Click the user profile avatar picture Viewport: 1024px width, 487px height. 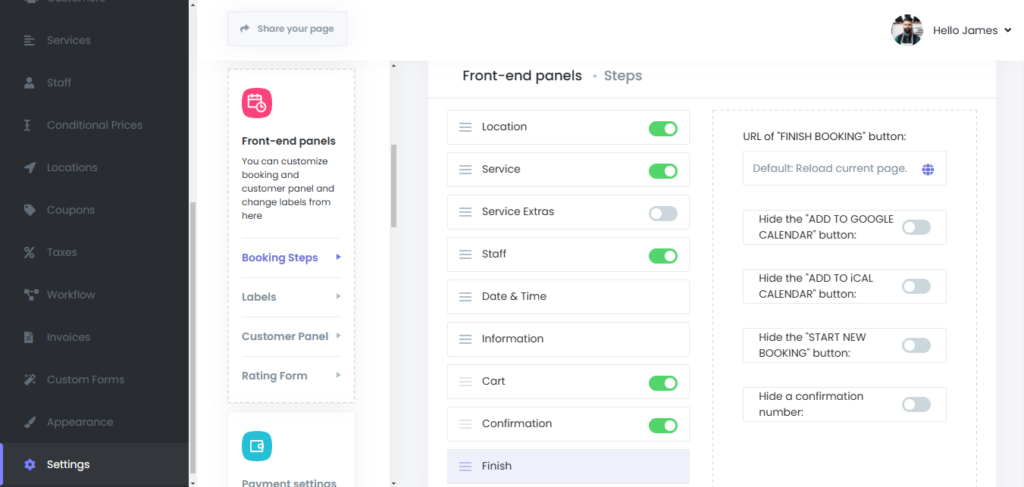click(x=906, y=30)
